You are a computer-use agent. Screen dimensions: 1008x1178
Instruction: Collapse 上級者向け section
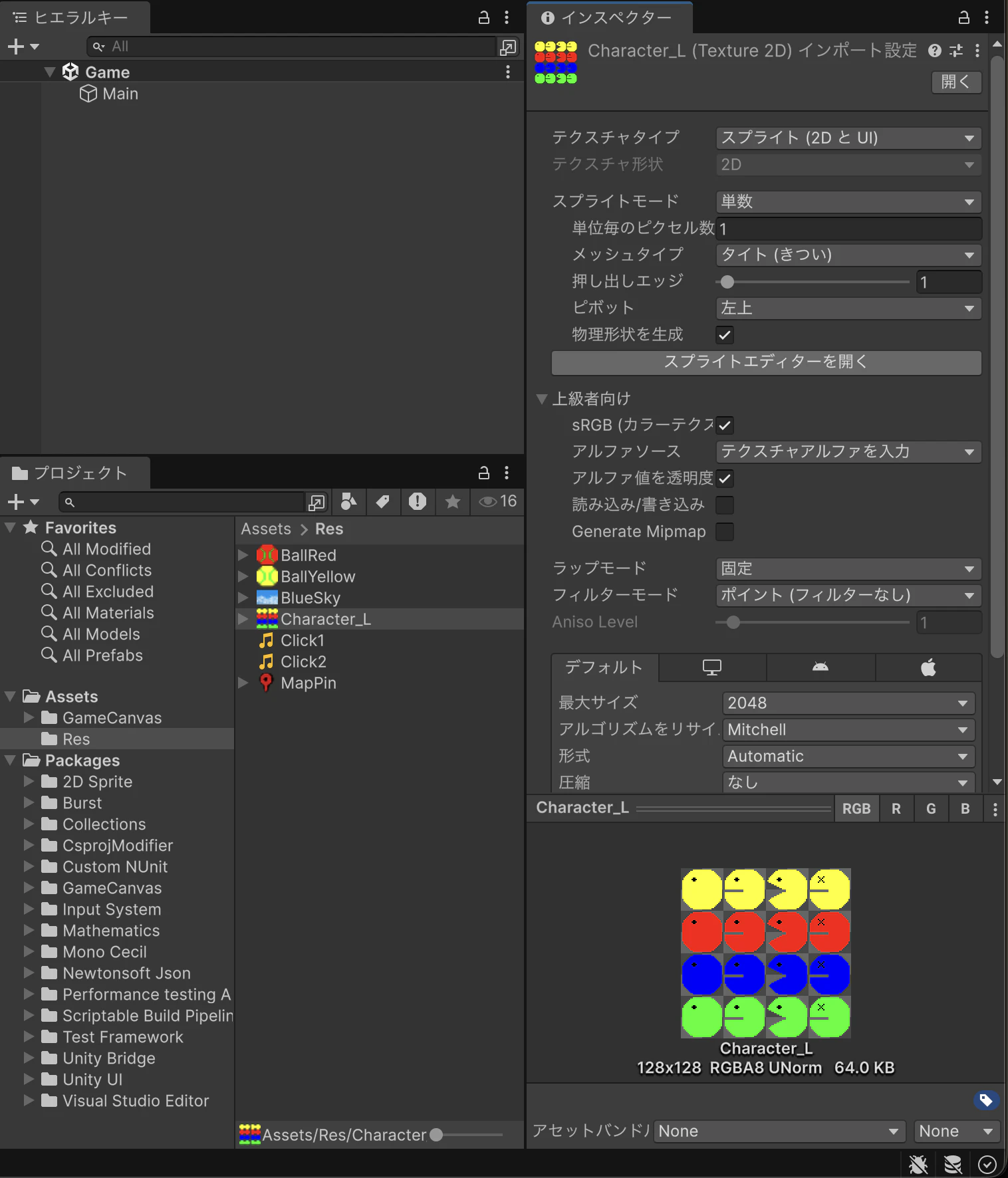(x=542, y=399)
